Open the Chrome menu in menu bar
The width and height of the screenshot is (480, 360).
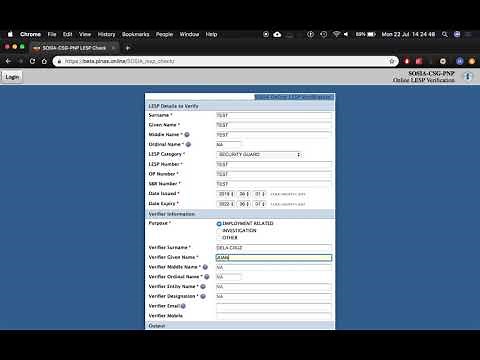pos(30,34)
